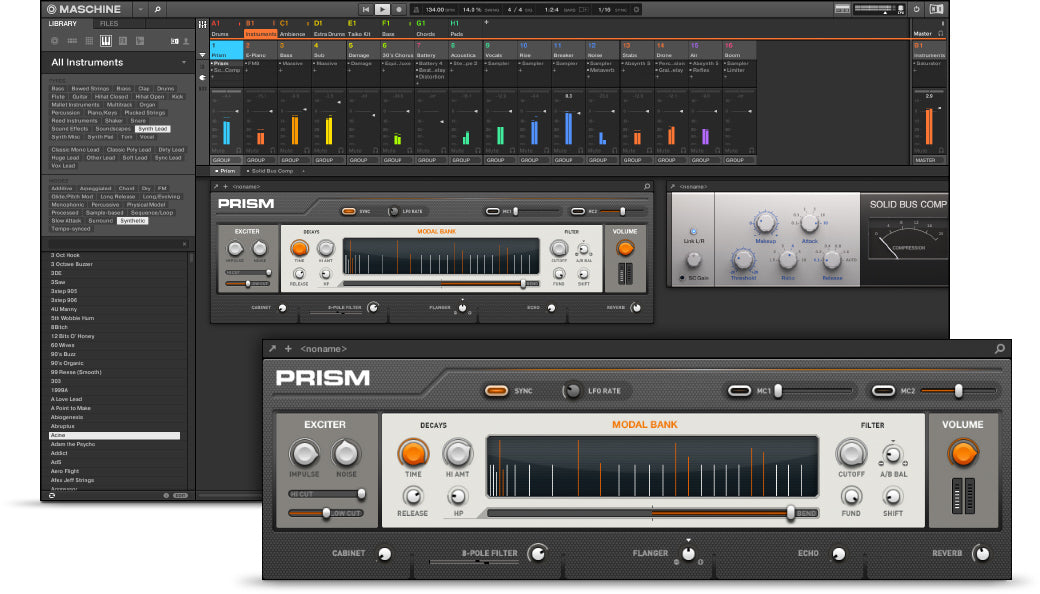Select the Instruments keyboard browser icon
Viewport: 1040px width, 594px height.
click(105, 41)
